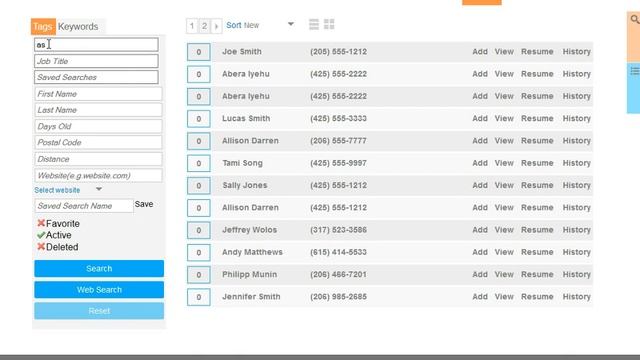Click the Web Search button
Screen dimensions: 640x360
coord(99,290)
